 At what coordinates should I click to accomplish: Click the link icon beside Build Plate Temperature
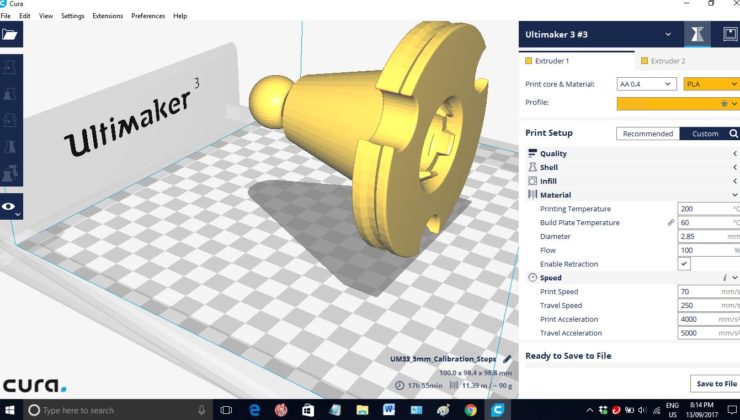671,222
